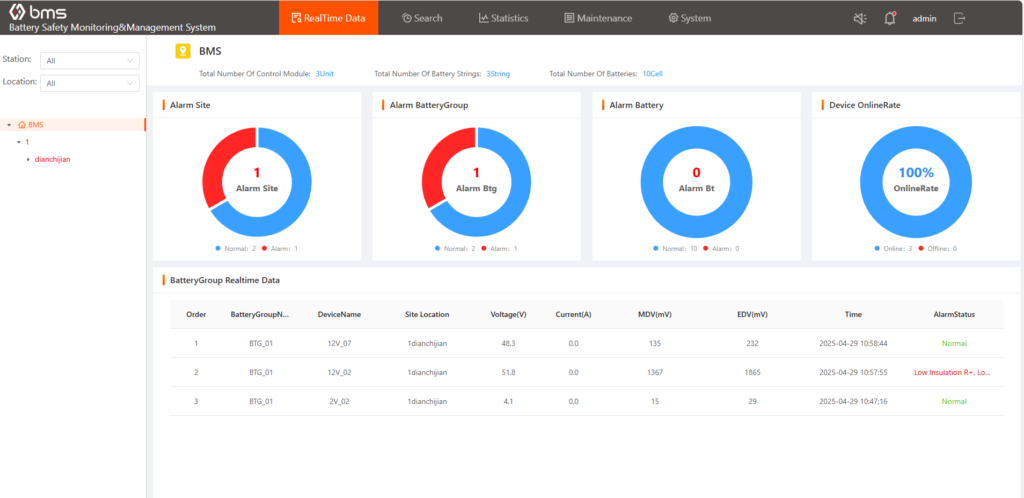Click the home icon beside BMS tree node
This screenshot has height=498, width=1024.
pos(21,125)
